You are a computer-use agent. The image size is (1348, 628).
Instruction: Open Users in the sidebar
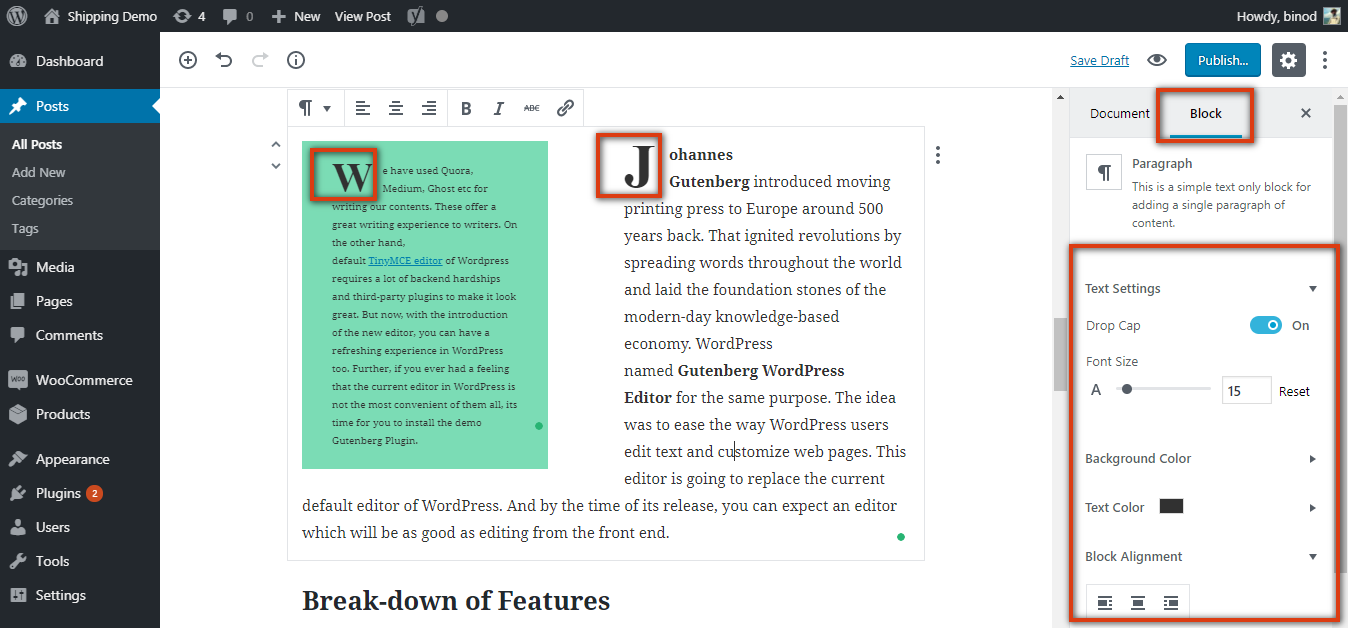(80, 527)
